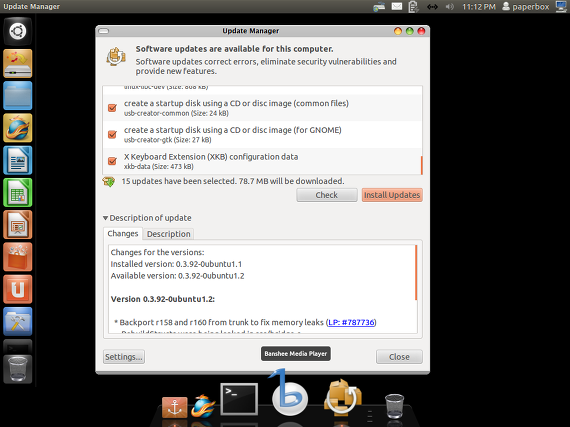
Task: Launch Firefox from the left launcher
Action: 17,128
